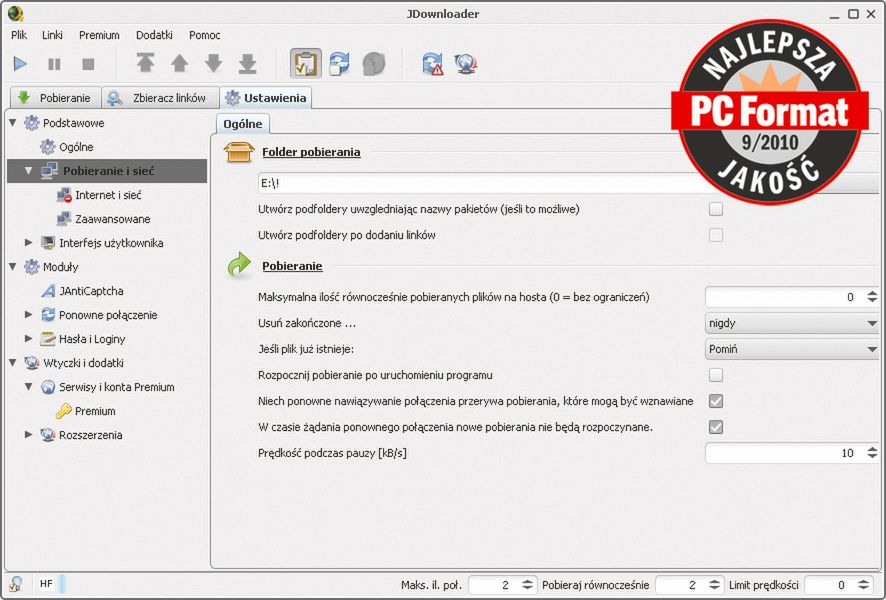
Task: Adjust 'Pobieraj równocześnie' spinner arrows
Action: click(x=714, y=585)
